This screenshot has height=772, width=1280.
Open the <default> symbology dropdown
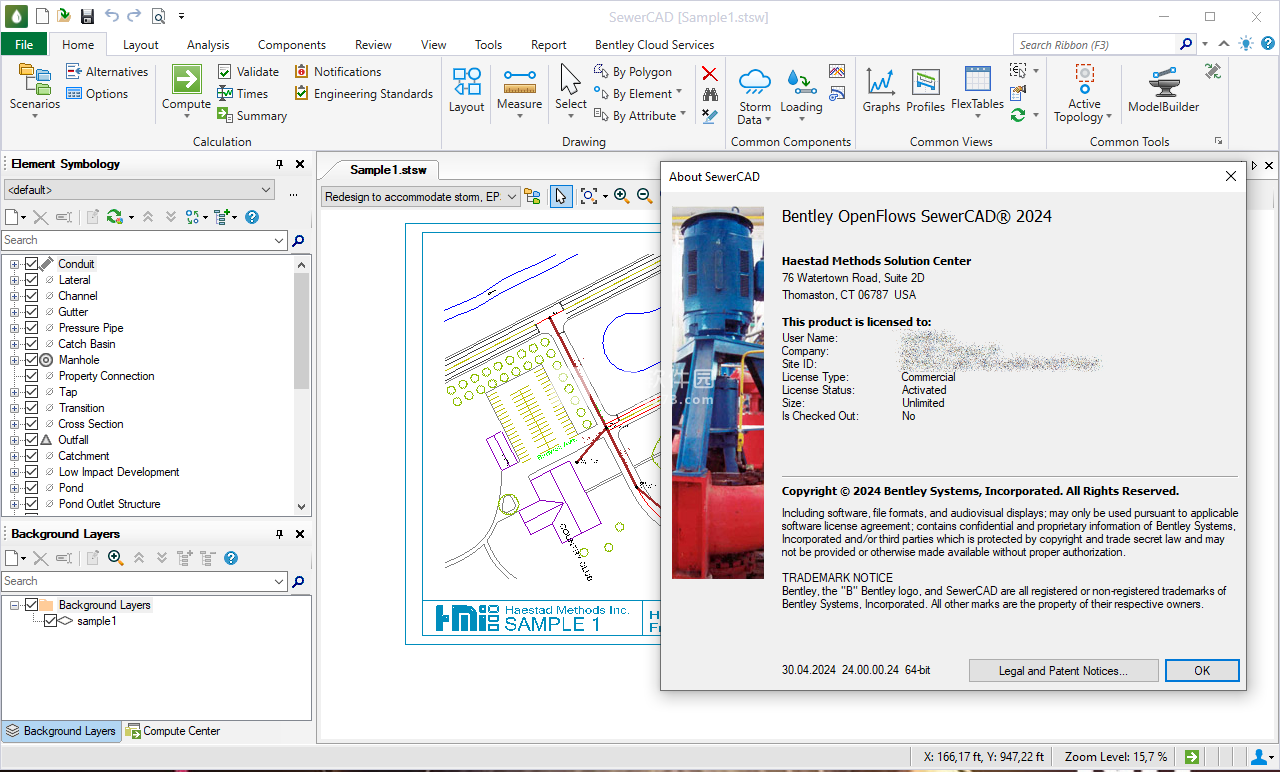[x=139, y=190]
